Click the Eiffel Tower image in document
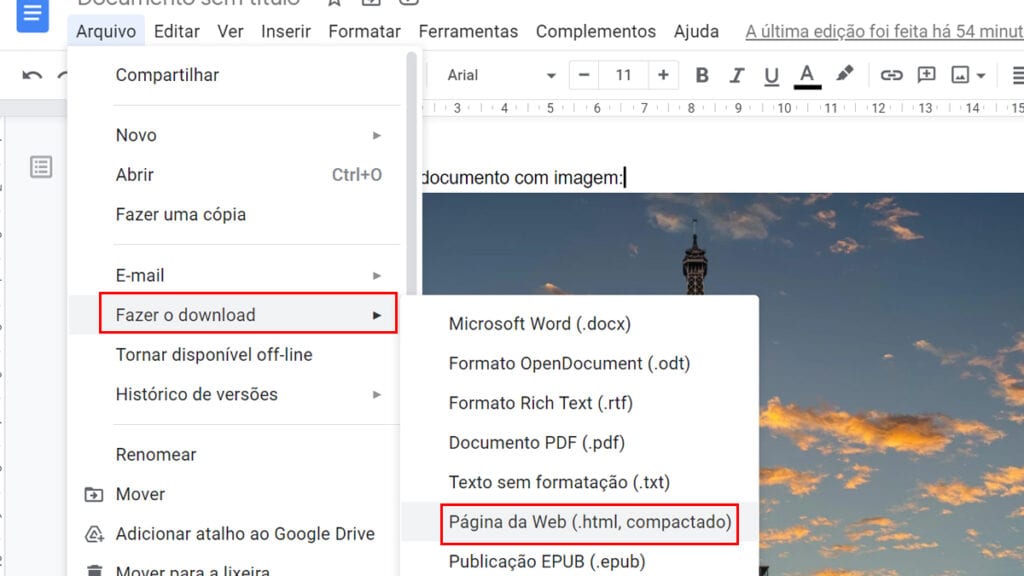This screenshot has height=576, width=1024. (723, 384)
